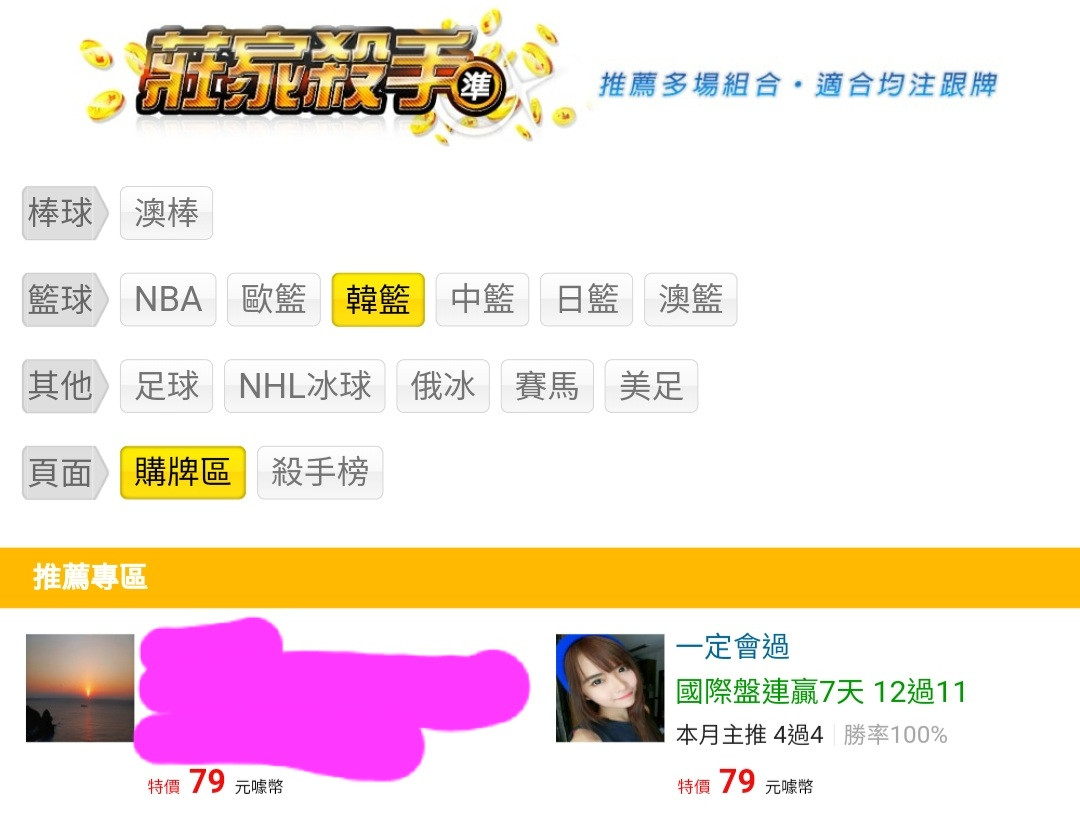Viewport: 1080px width, 837px height.
Task: Open the 購牌區 page
Action: pos(183,473)
